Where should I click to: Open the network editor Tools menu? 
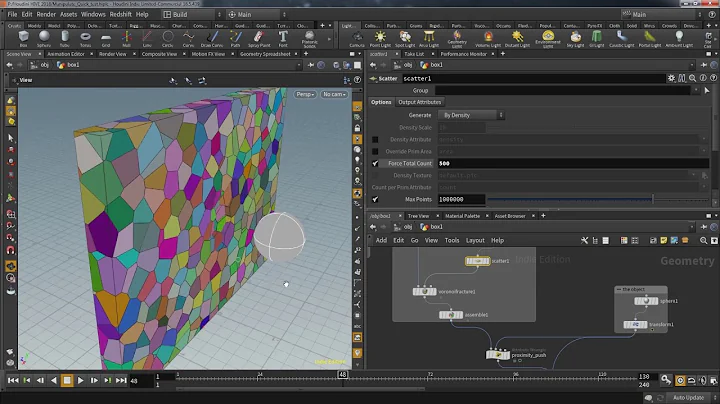(452, 241)
